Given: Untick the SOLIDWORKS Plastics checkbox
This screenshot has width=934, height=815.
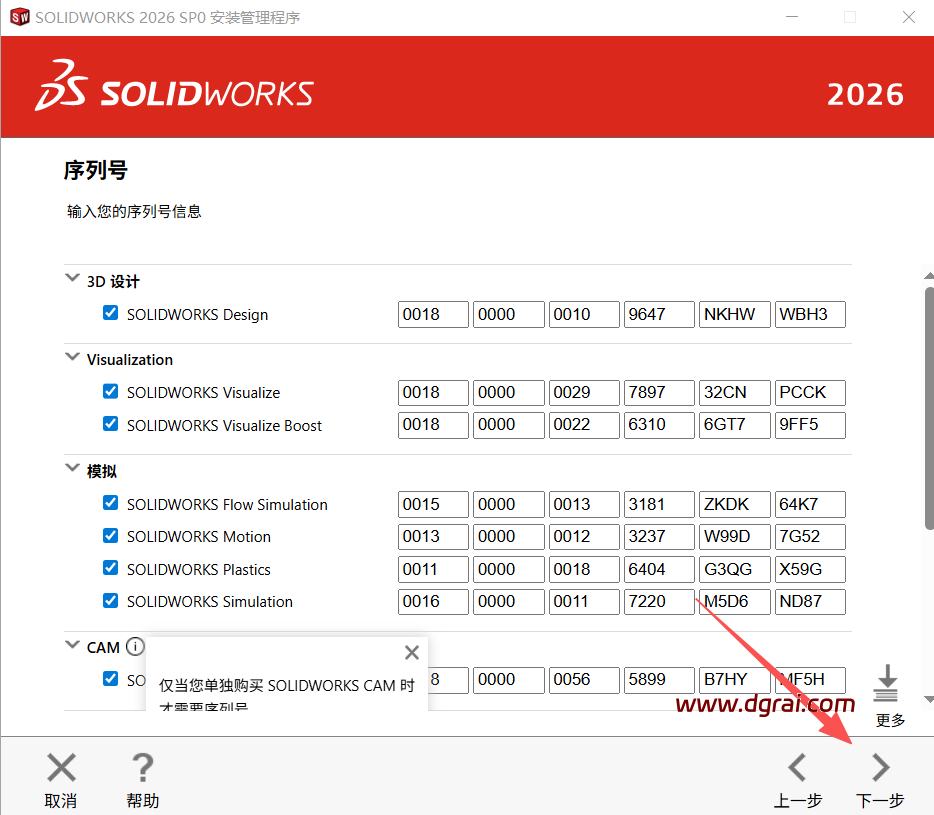Looking at the screenshot, I should [111, 569].
